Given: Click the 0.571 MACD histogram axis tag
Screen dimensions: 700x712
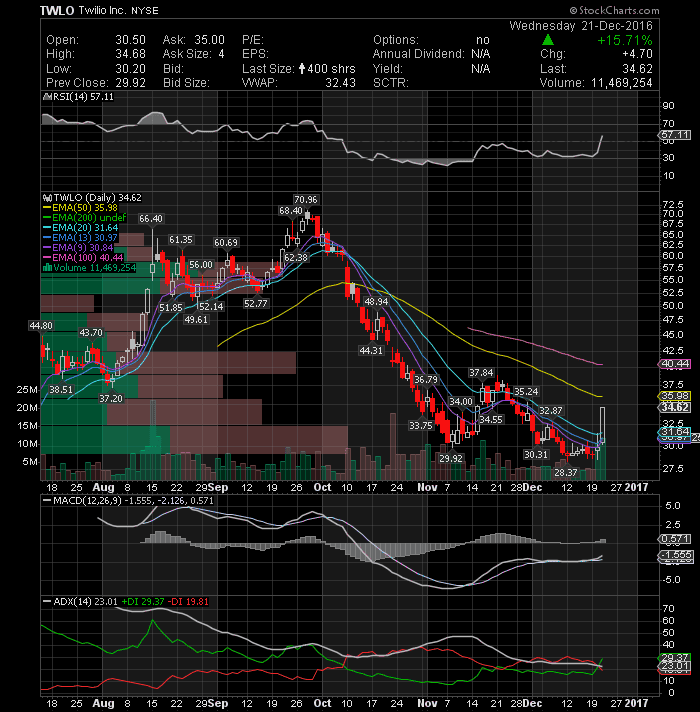Looking at the screenshot, I should pos(675,539).
